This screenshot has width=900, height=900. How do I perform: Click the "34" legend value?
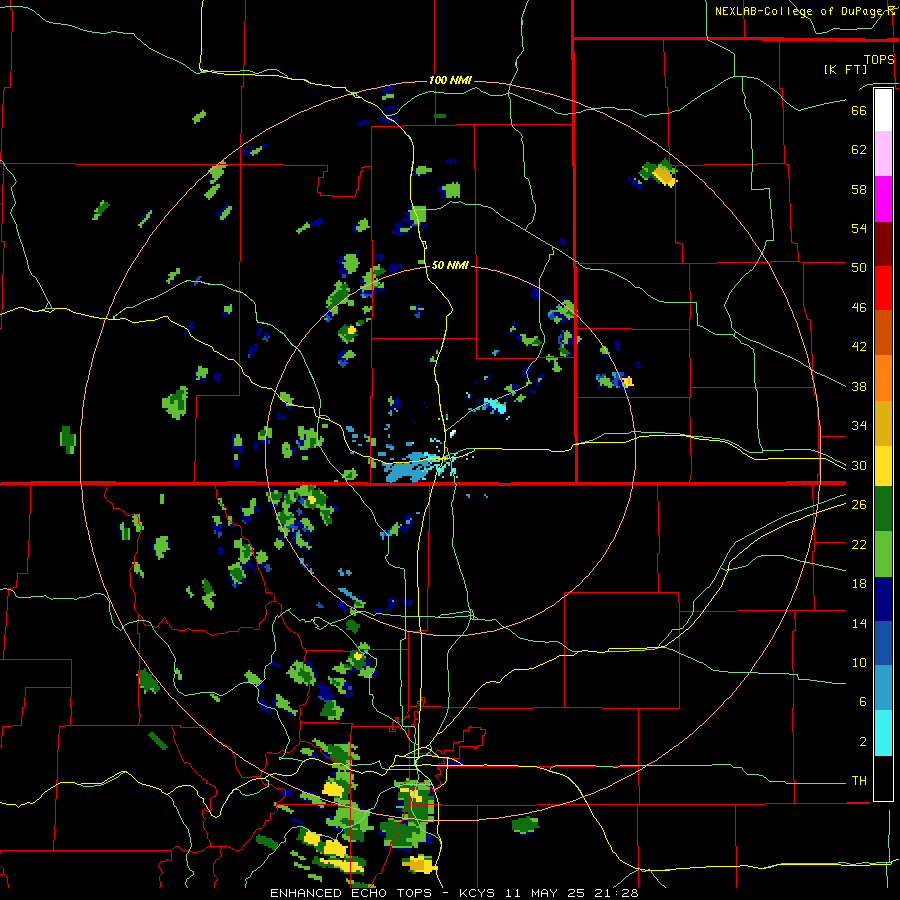pos(859,426)
